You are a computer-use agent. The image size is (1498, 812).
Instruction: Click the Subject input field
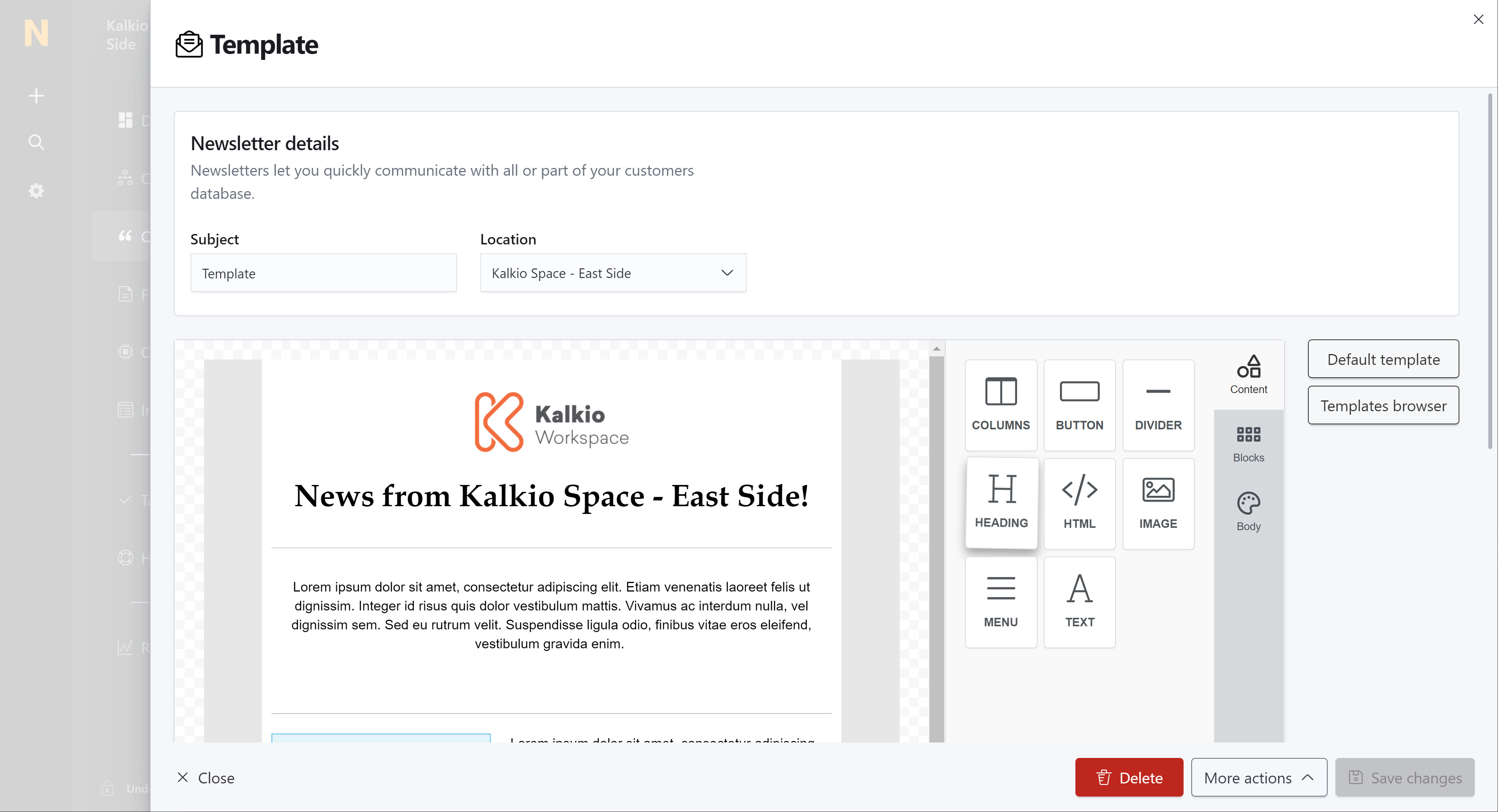click(323, 273)
